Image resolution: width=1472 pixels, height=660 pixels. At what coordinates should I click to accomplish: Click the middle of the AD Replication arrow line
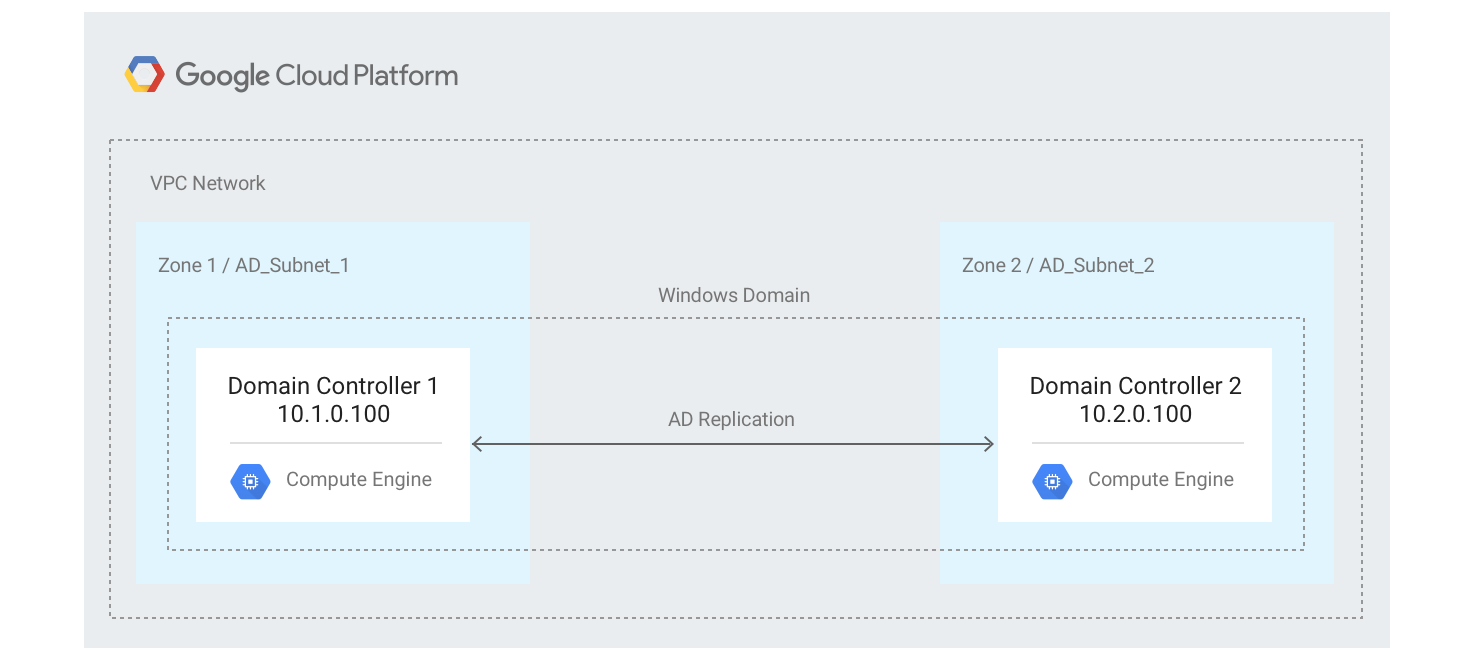(732, 443)
